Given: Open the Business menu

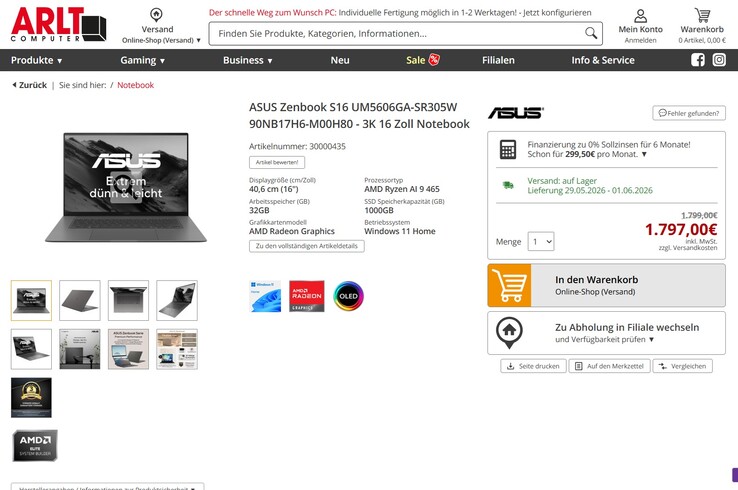Looking at the screenshot, I should (x=248, y=60).
